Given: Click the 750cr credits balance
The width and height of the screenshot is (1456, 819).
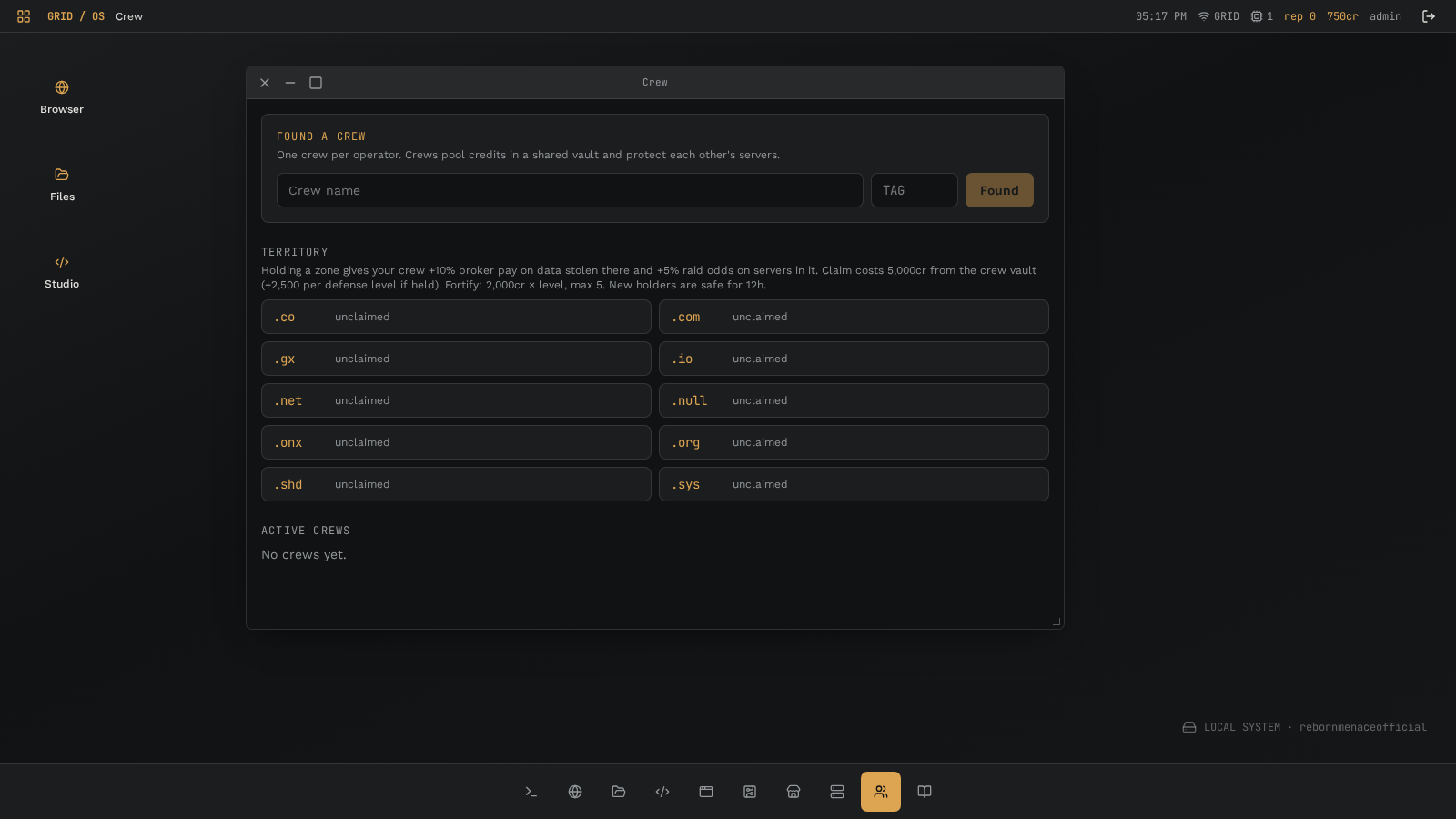Looking at the screenshot, I should 1342,16.
